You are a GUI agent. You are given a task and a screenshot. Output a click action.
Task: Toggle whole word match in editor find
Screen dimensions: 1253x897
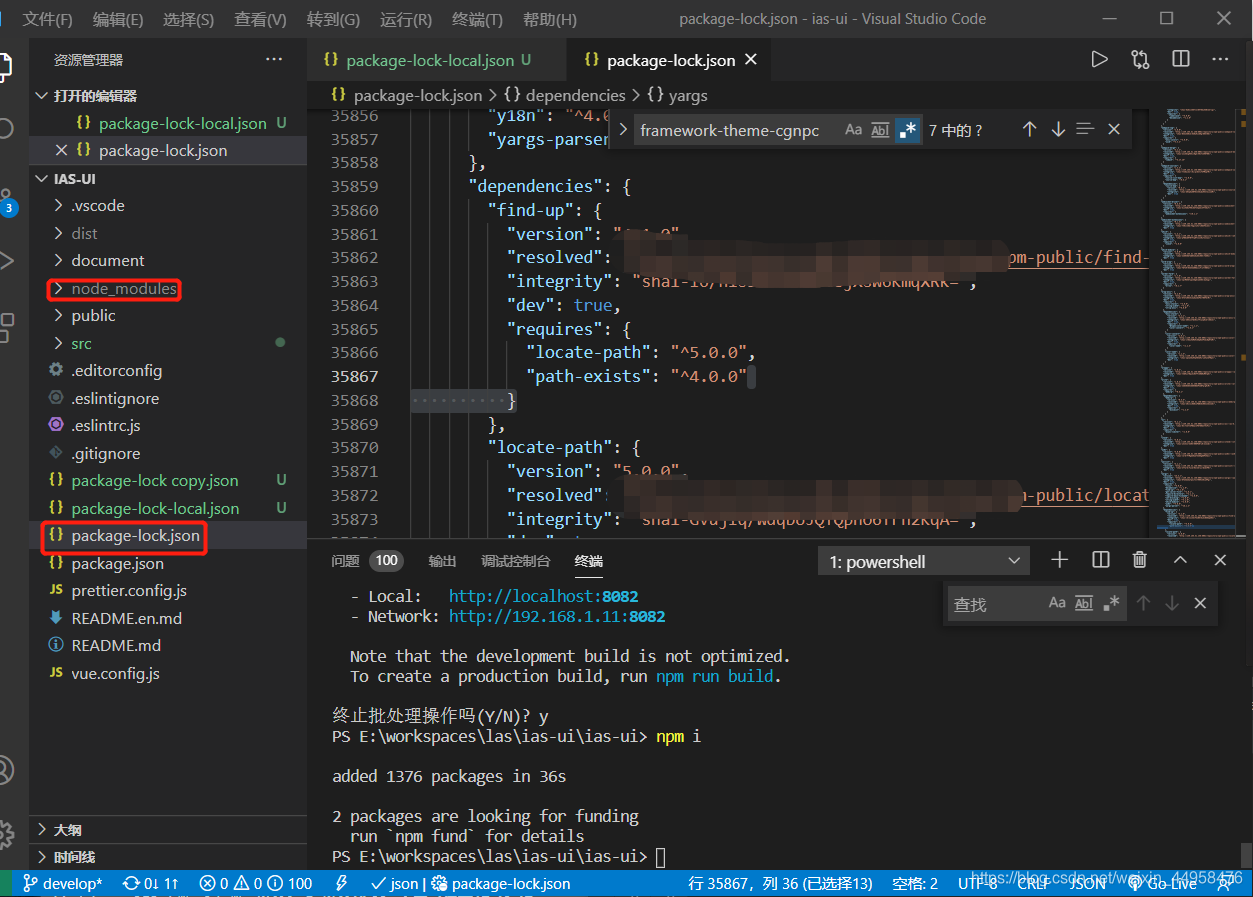[880, 130]
